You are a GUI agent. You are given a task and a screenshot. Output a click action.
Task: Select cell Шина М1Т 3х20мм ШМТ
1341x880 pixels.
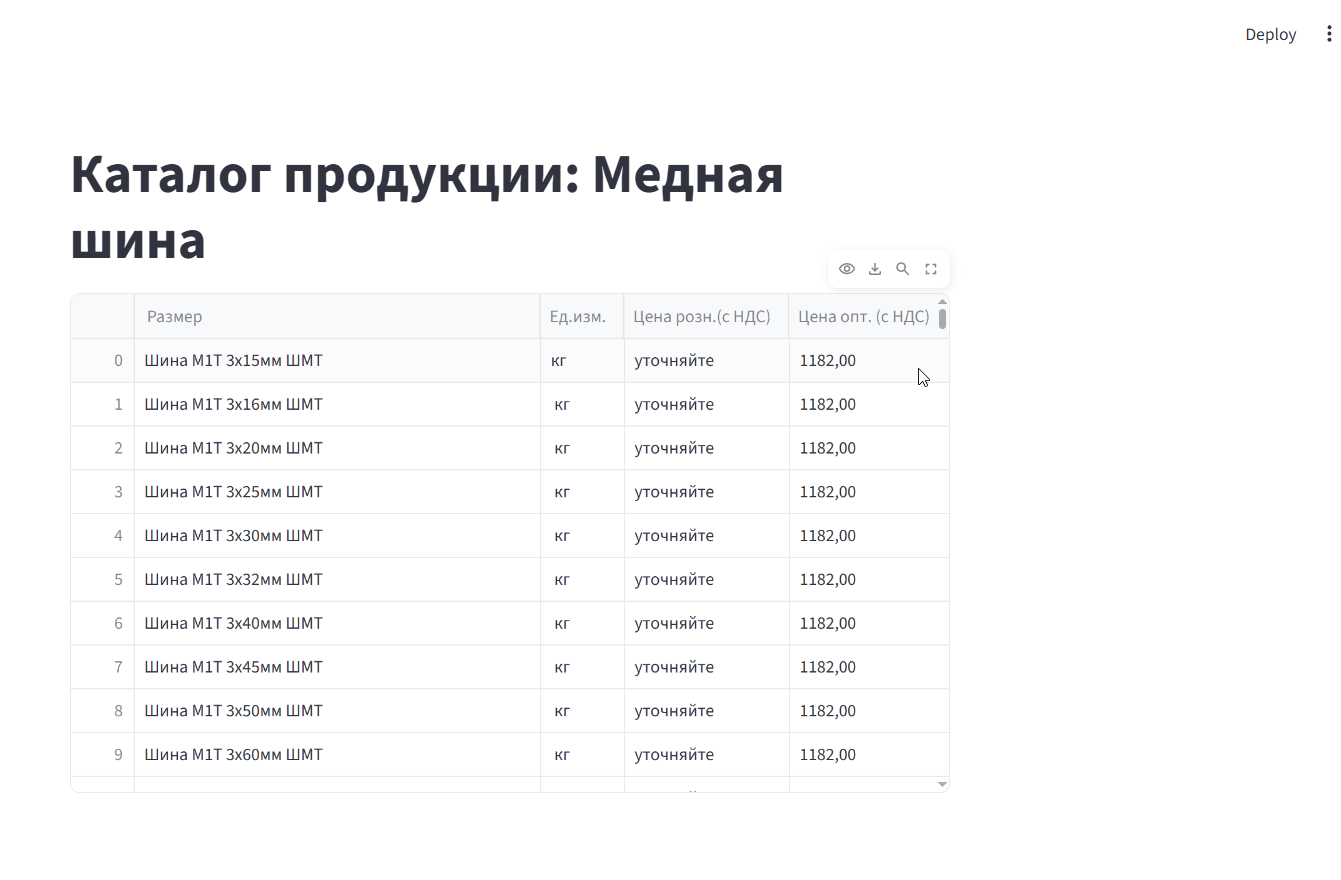337,448
